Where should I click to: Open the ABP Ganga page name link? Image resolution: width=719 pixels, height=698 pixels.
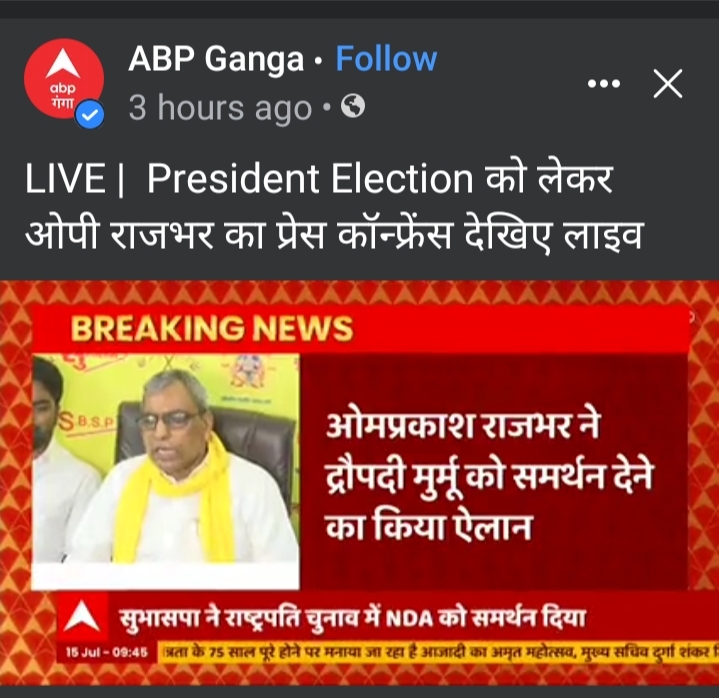216,59
